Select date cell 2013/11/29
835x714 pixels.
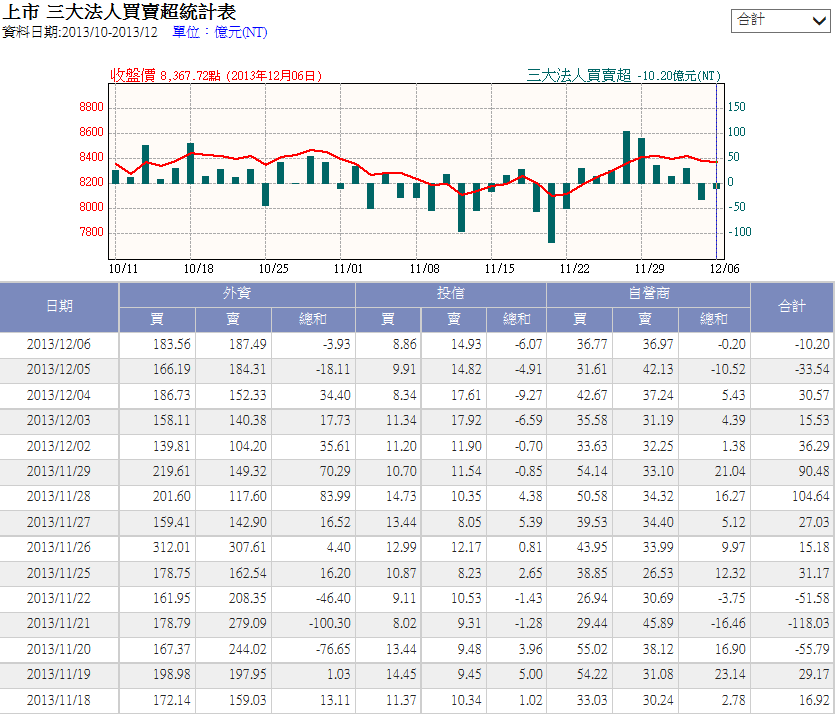point(59,471)
